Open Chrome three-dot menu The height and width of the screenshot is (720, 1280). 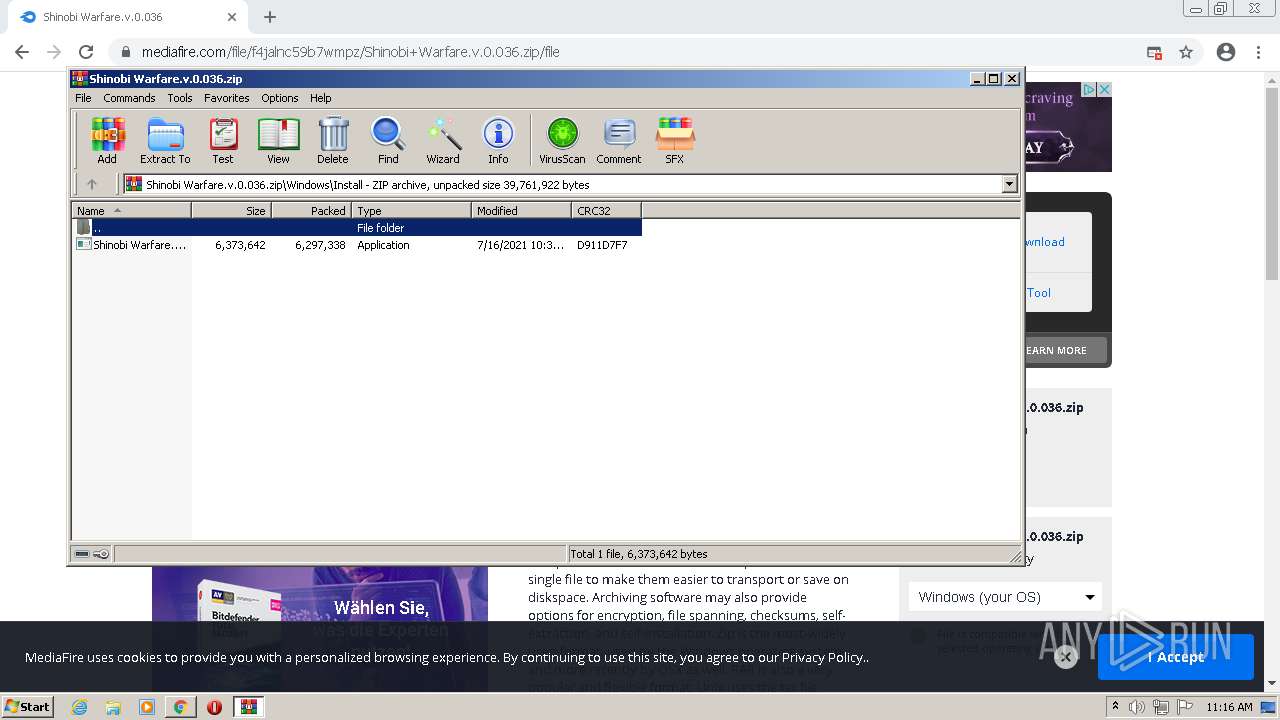1259,52
